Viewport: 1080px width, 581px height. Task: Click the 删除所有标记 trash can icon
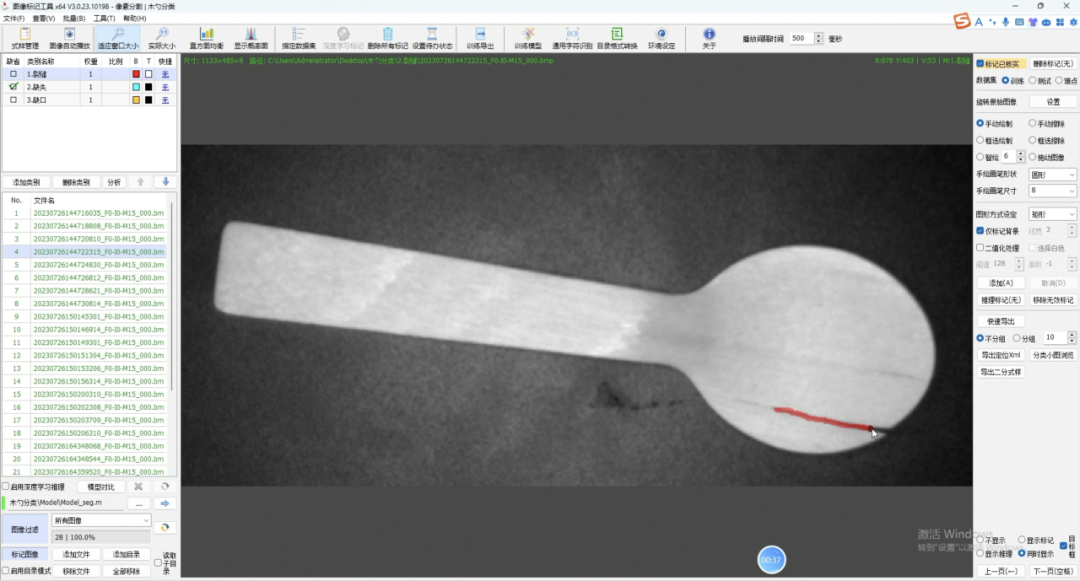pos(388,34)
